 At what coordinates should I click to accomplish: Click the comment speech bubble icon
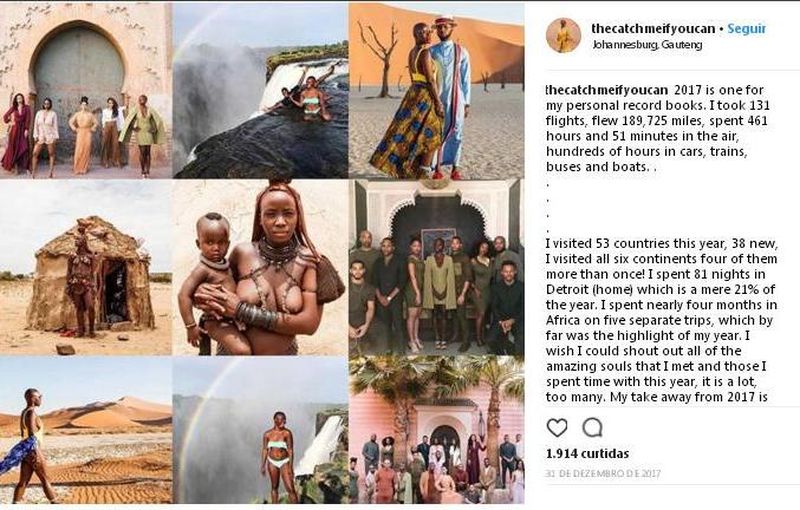(592, 428)
